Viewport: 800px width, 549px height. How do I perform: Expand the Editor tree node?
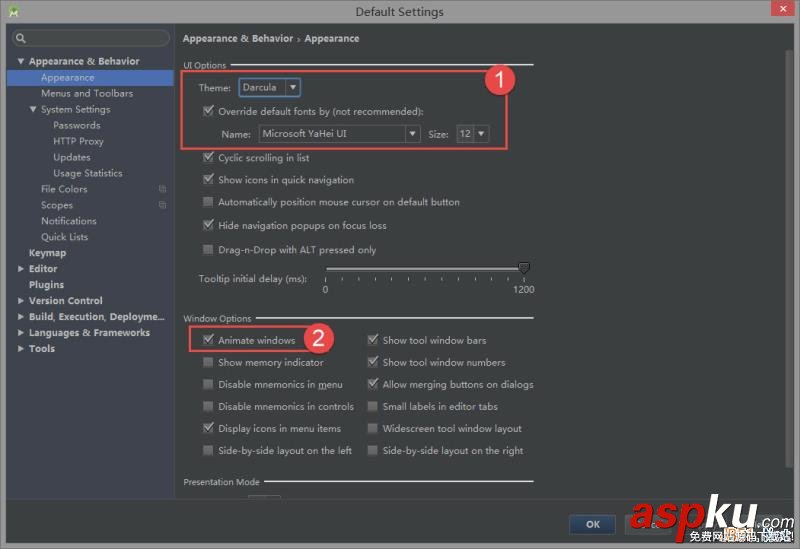click(21, 268)
